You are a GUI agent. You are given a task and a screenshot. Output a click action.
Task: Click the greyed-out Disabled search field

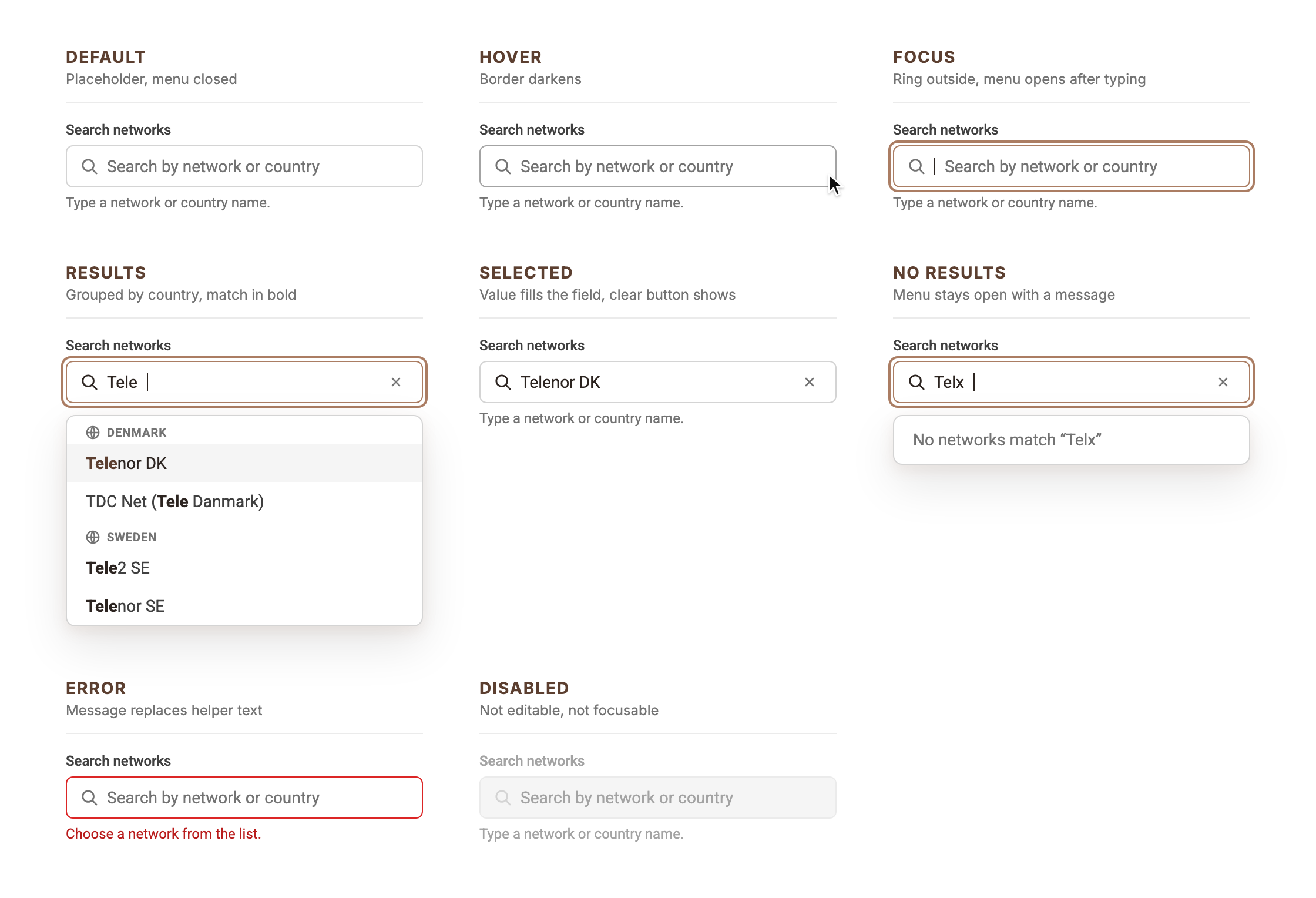pyautogui.click(x=658, y=798)
